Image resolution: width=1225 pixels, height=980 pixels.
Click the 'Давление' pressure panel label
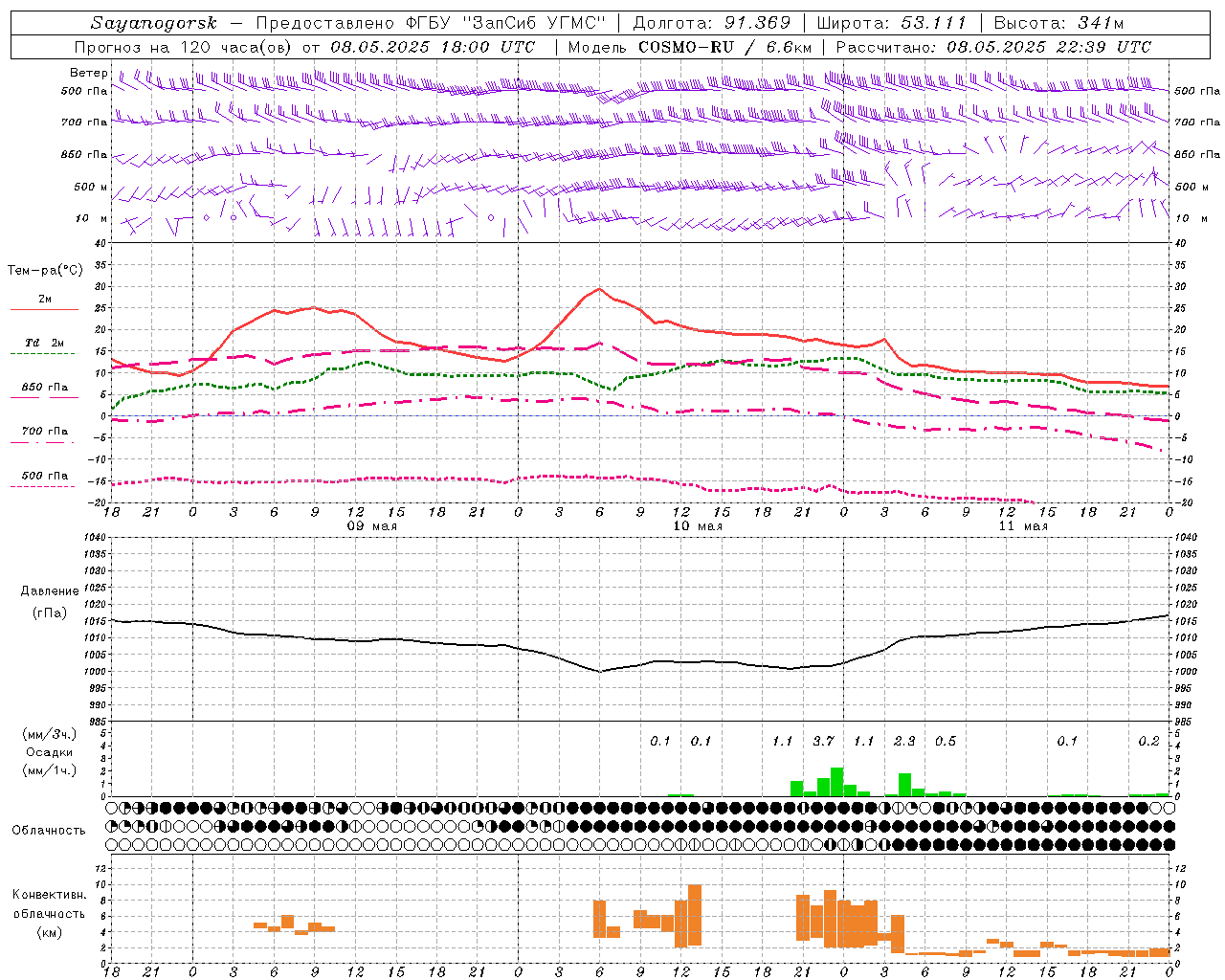pos(50,591)
